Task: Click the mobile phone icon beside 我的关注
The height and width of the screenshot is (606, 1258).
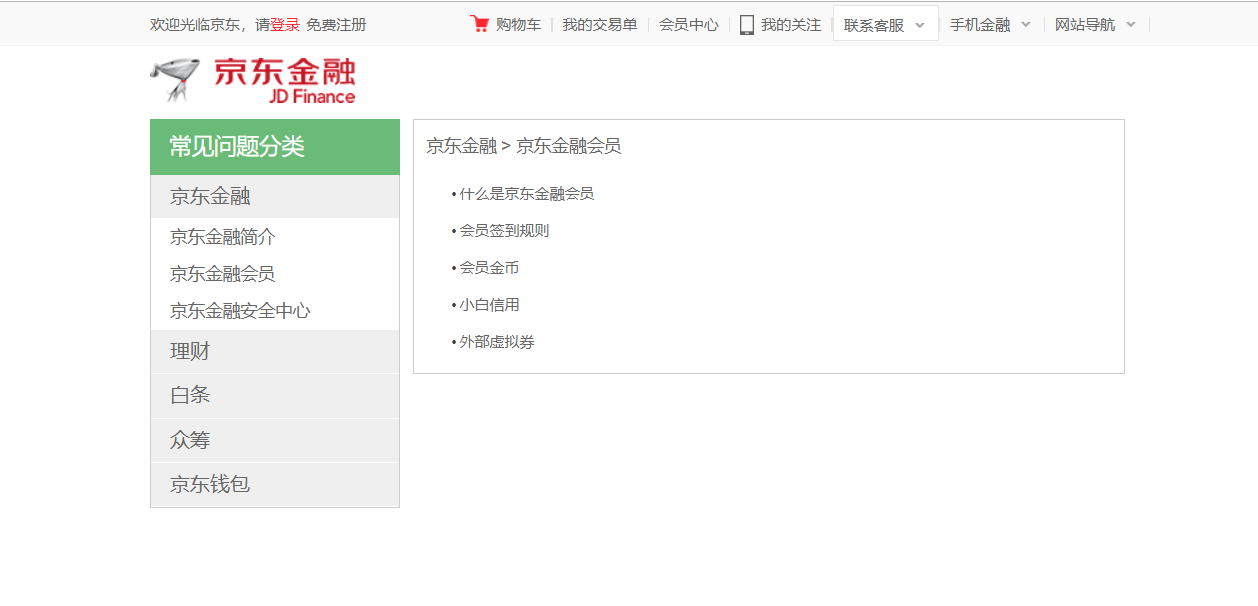Action: pos(747,25)
